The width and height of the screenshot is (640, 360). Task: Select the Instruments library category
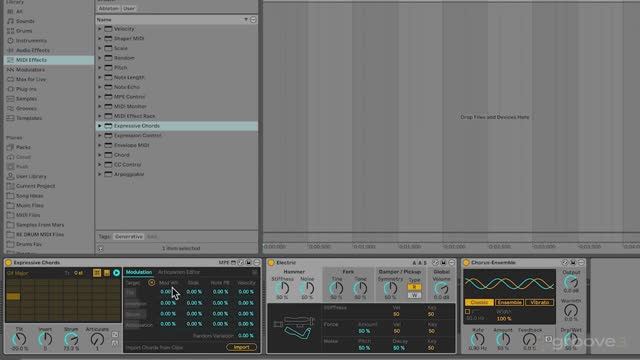[31, 40]
